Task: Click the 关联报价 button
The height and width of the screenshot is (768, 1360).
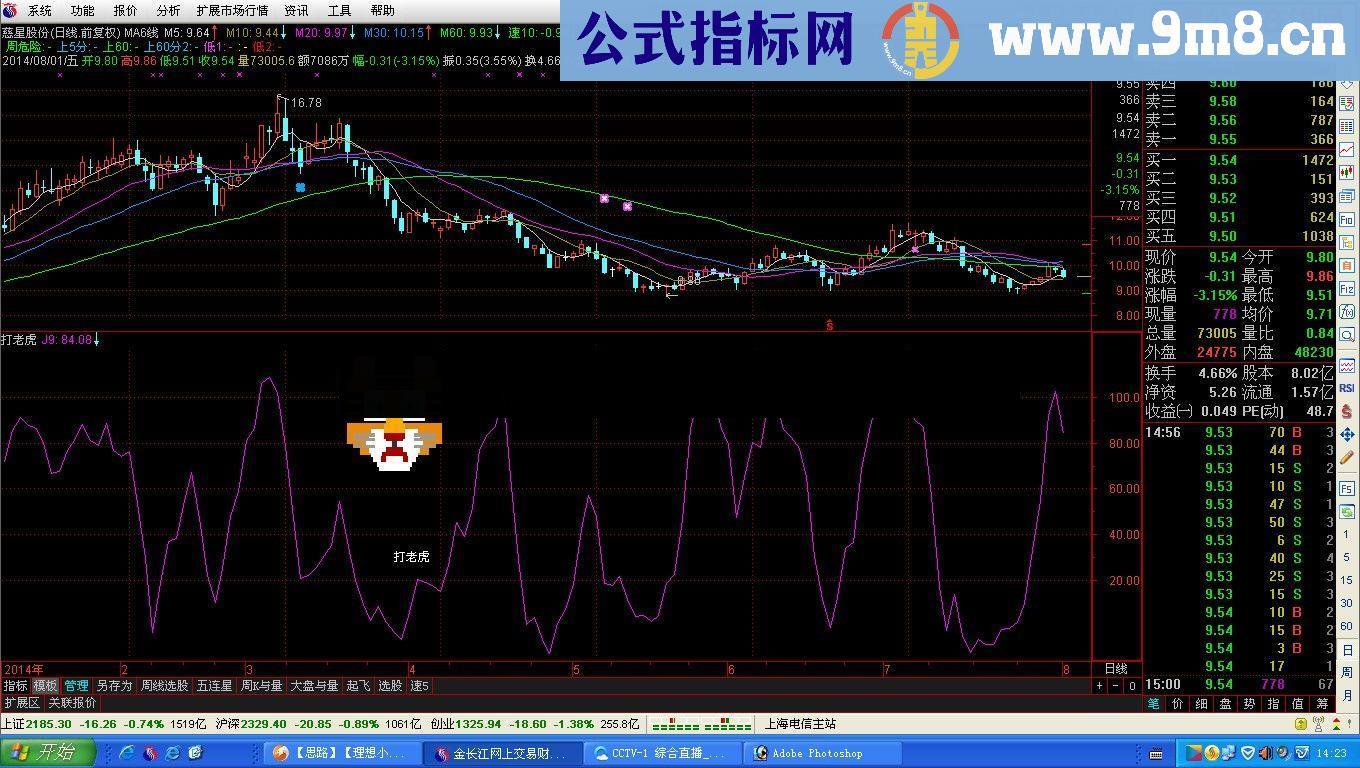Action: tap(72, 703)
